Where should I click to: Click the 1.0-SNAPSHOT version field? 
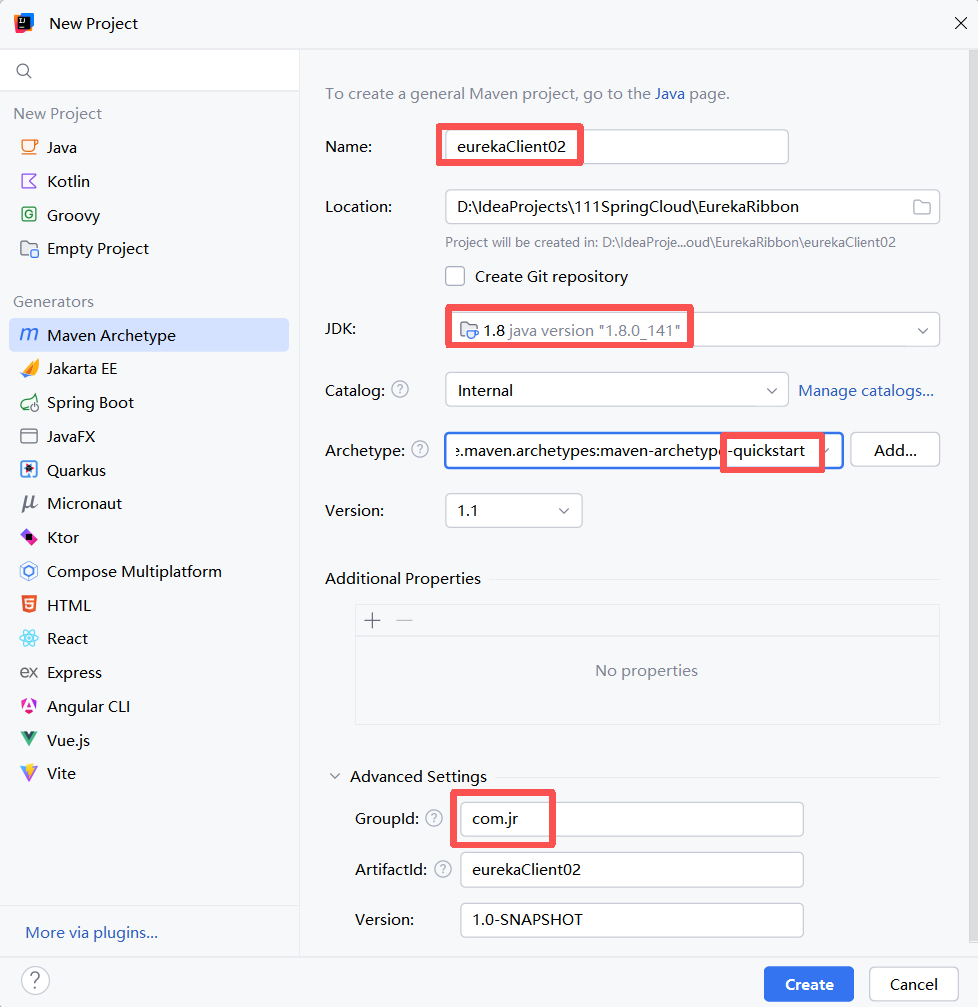[632, 920]
